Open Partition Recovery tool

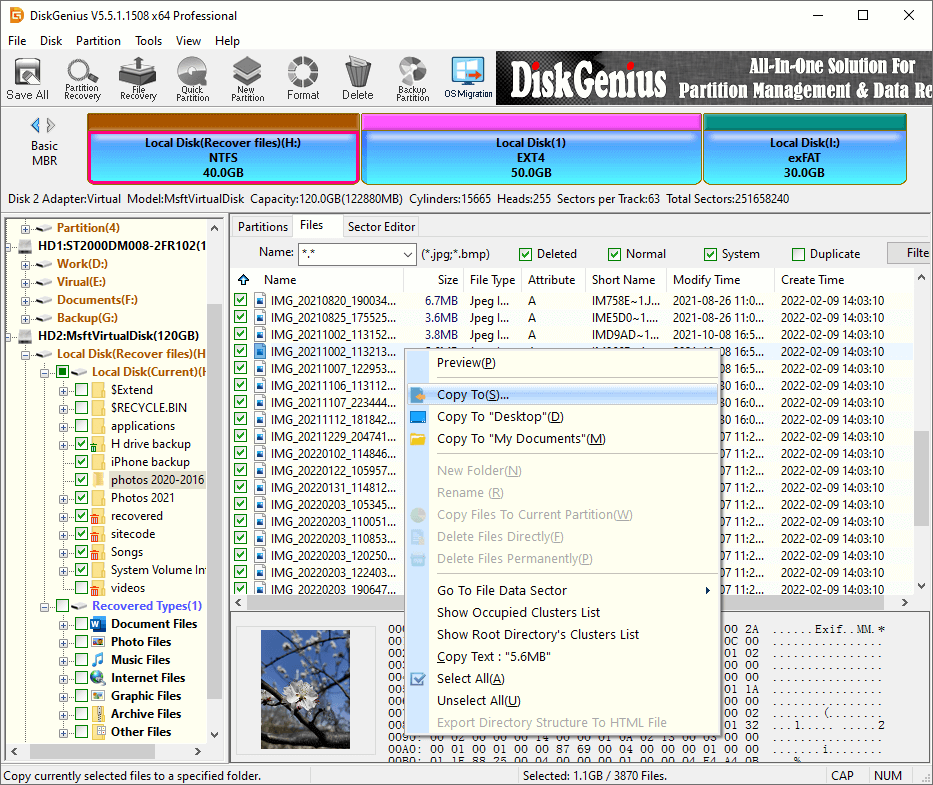[83, 79]
